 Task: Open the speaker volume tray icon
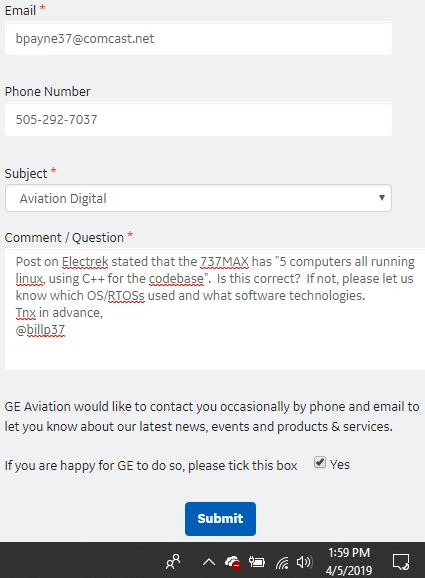pyautogui.click(x=304, y=562)
